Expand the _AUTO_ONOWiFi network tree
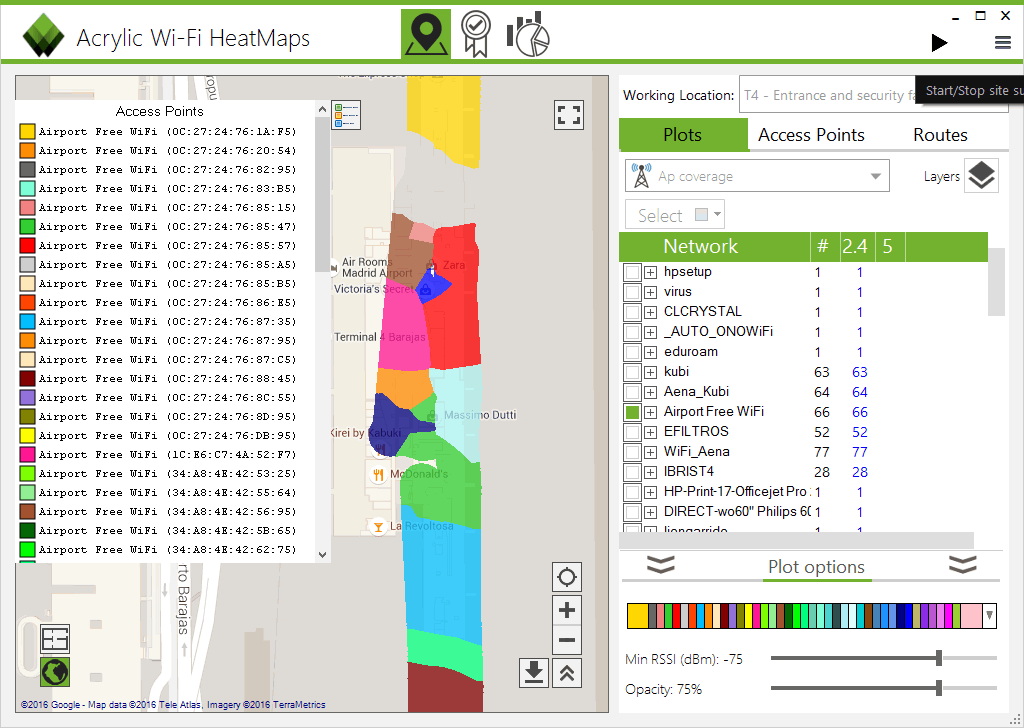 point(650,332)
